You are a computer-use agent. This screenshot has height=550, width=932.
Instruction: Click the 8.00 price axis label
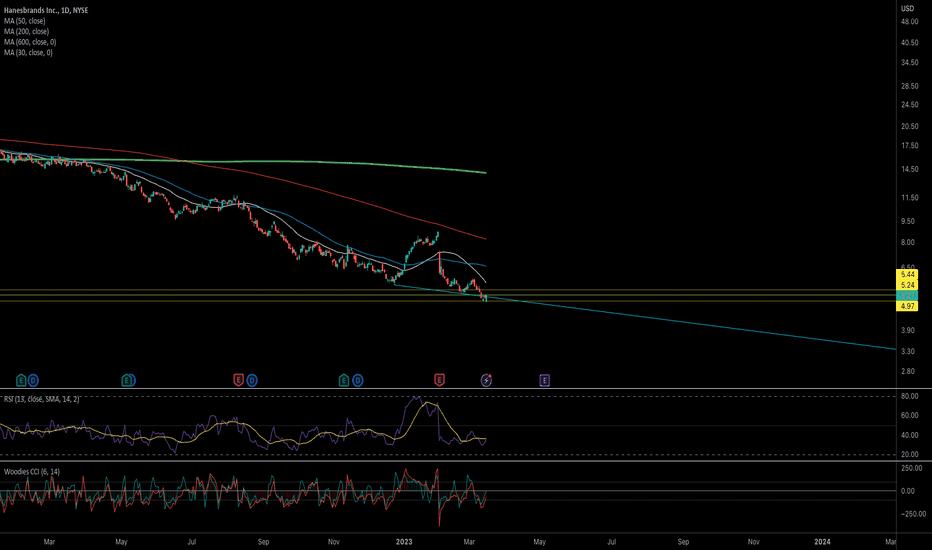coord(908,243)
